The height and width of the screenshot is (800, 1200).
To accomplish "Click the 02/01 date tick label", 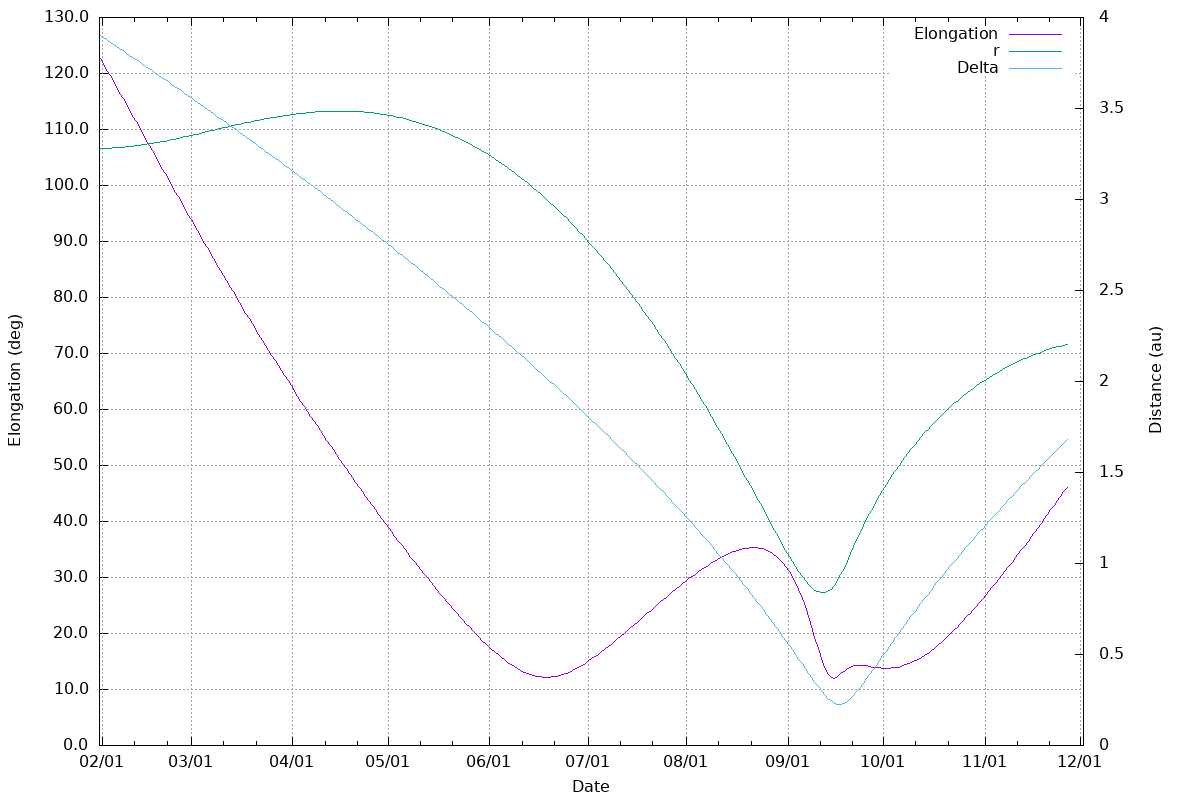I will tap(100, 762).
